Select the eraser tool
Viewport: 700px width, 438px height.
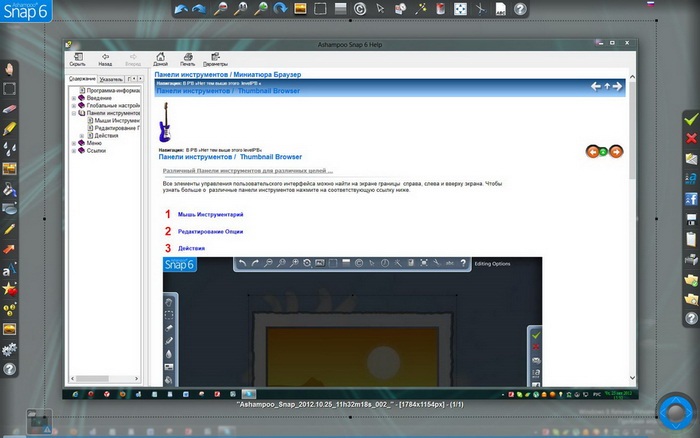coord(9,109)
